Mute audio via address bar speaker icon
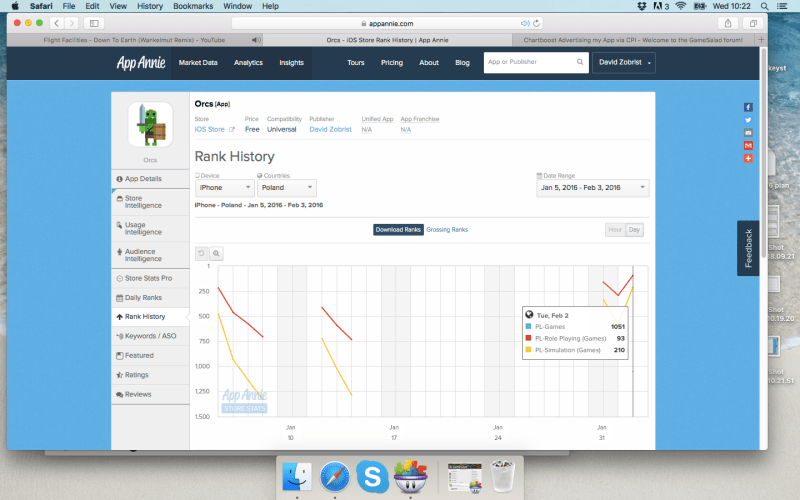 pos(524,23)
